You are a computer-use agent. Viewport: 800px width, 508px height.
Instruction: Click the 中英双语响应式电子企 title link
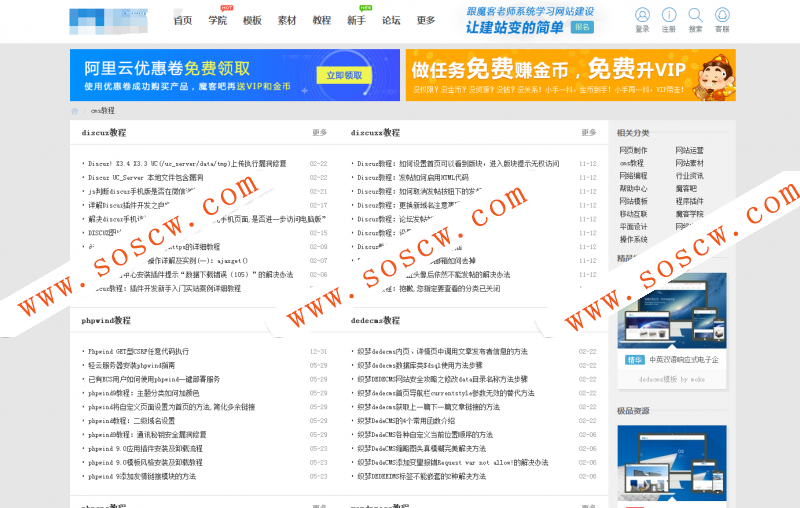pos(684,360)
